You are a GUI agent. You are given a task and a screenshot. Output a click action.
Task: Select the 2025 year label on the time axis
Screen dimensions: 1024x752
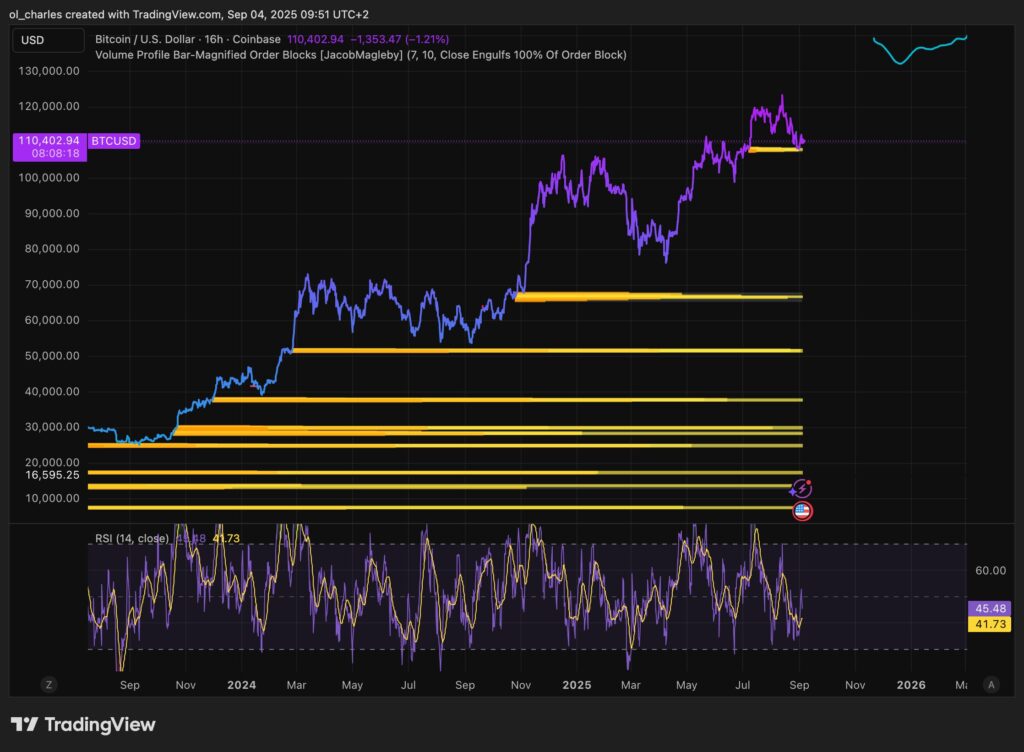pos(577,685)
